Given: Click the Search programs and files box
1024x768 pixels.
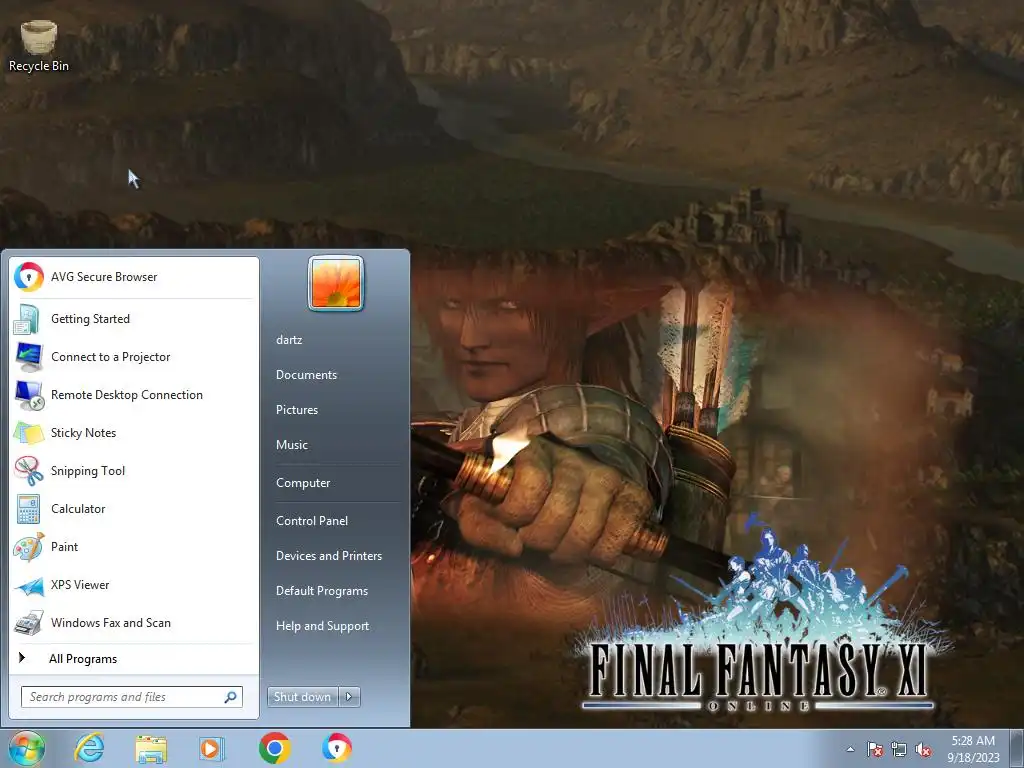Looking at the screenshot, I should (x=131, y=697).
